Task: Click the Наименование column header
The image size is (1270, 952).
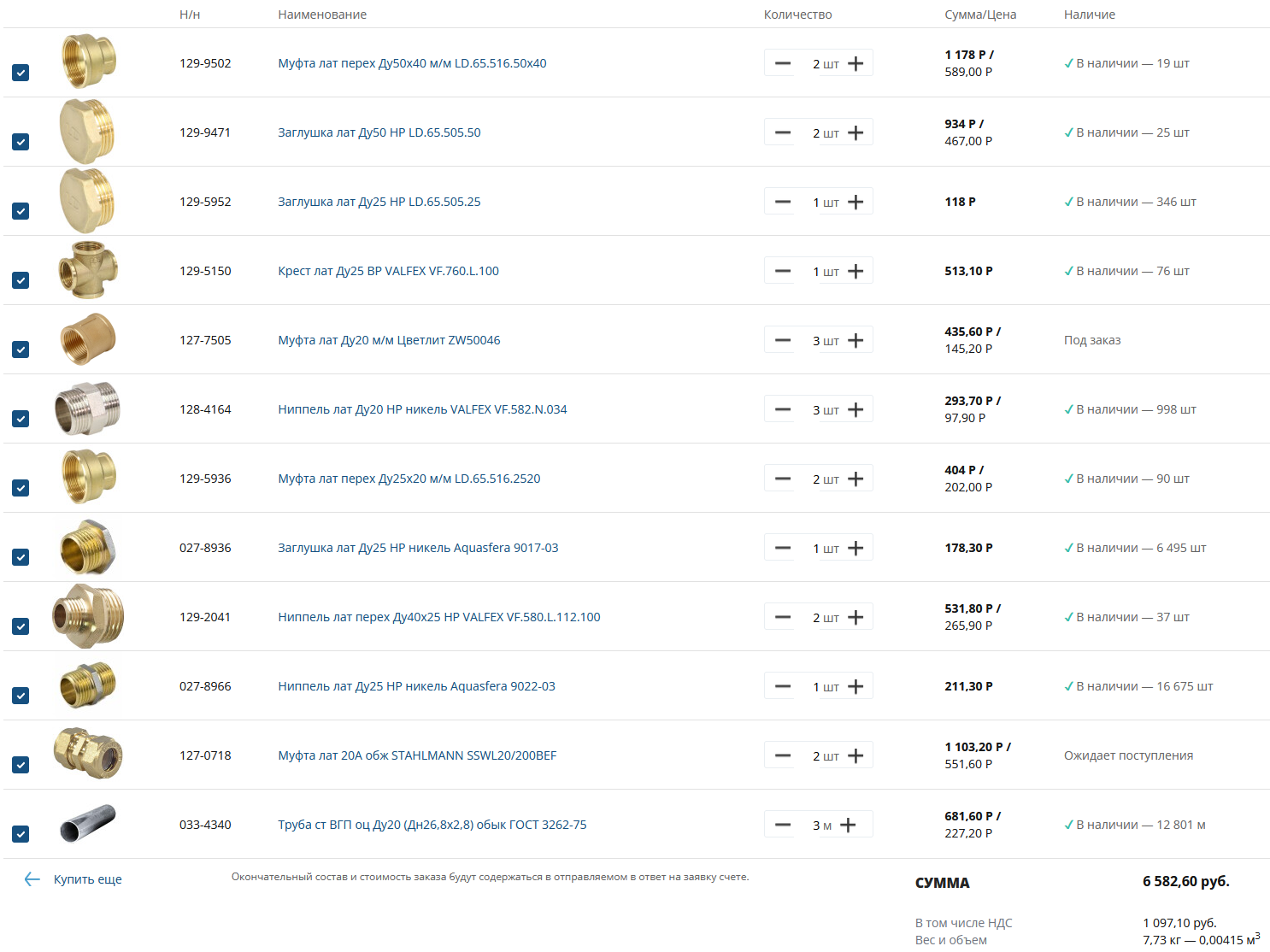Action: point(322,15)
